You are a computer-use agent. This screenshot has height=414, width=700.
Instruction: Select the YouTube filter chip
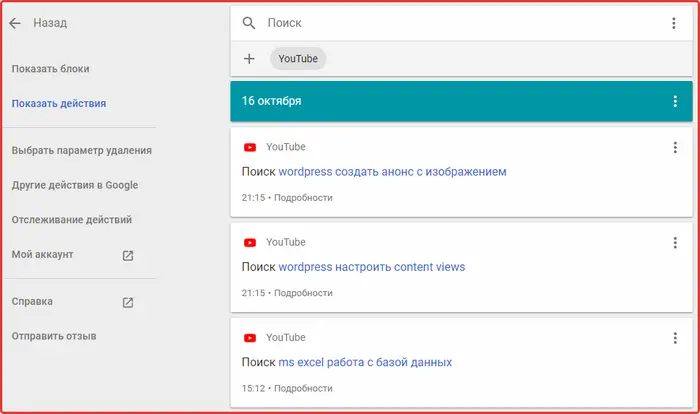(298, 59)
